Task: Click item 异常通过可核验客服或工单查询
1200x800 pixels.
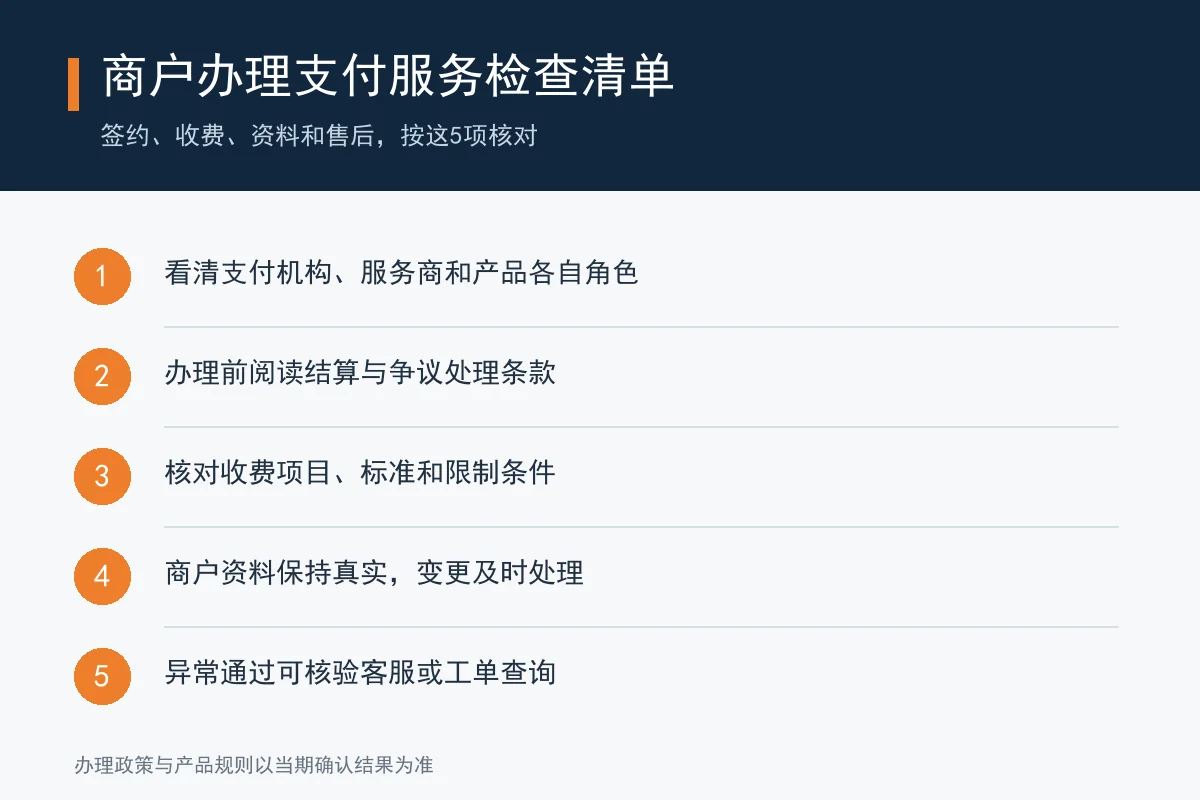Action: pos(360,672)
